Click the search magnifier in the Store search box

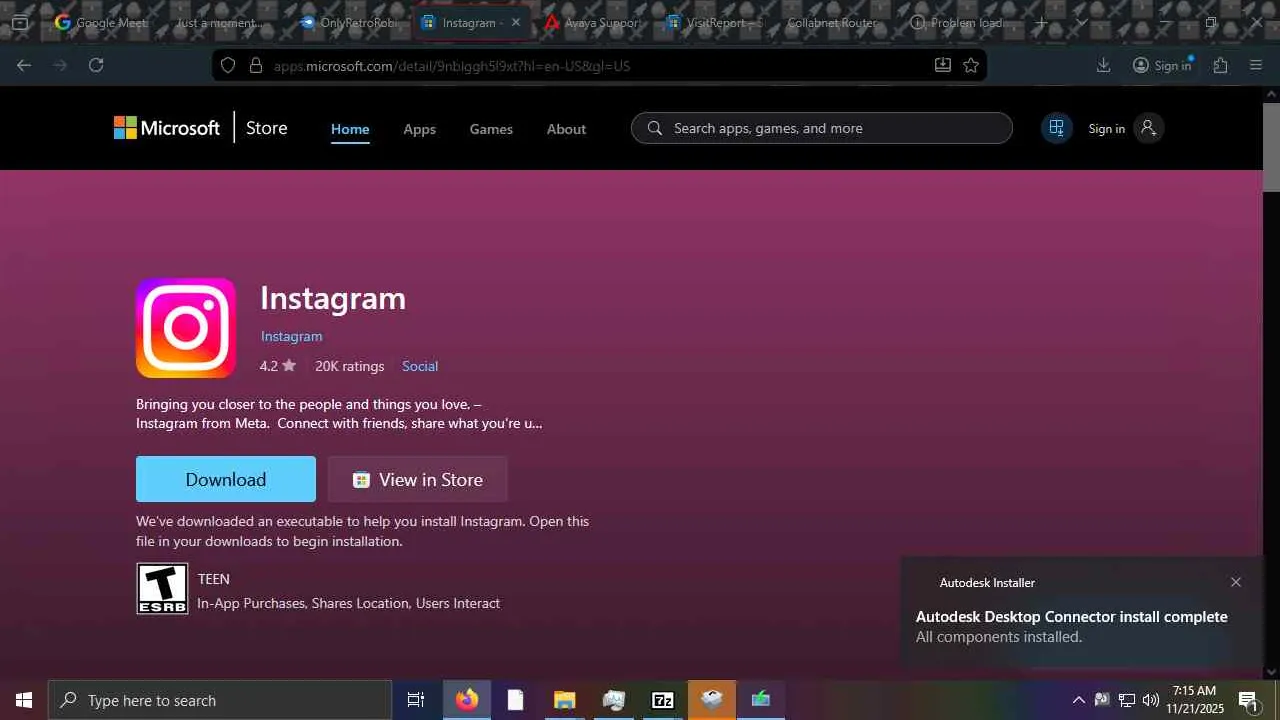point(655,128)
